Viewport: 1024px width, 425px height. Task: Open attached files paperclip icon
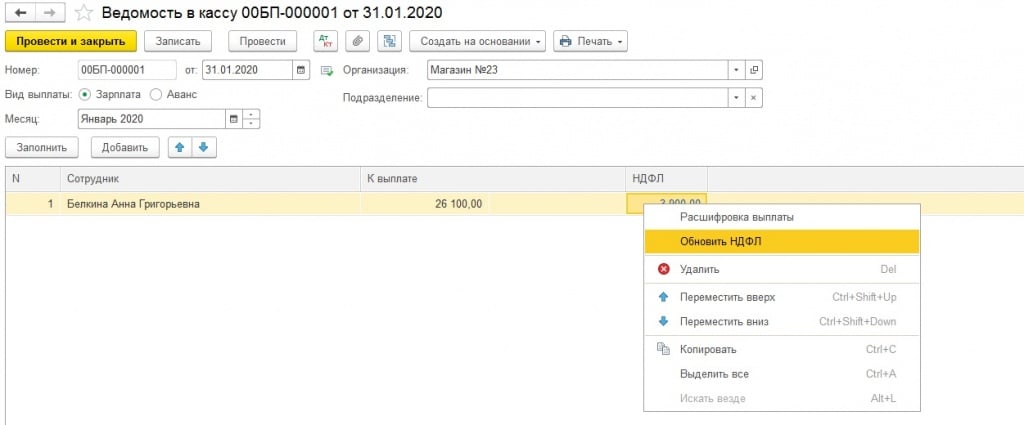tap(358, 41)
